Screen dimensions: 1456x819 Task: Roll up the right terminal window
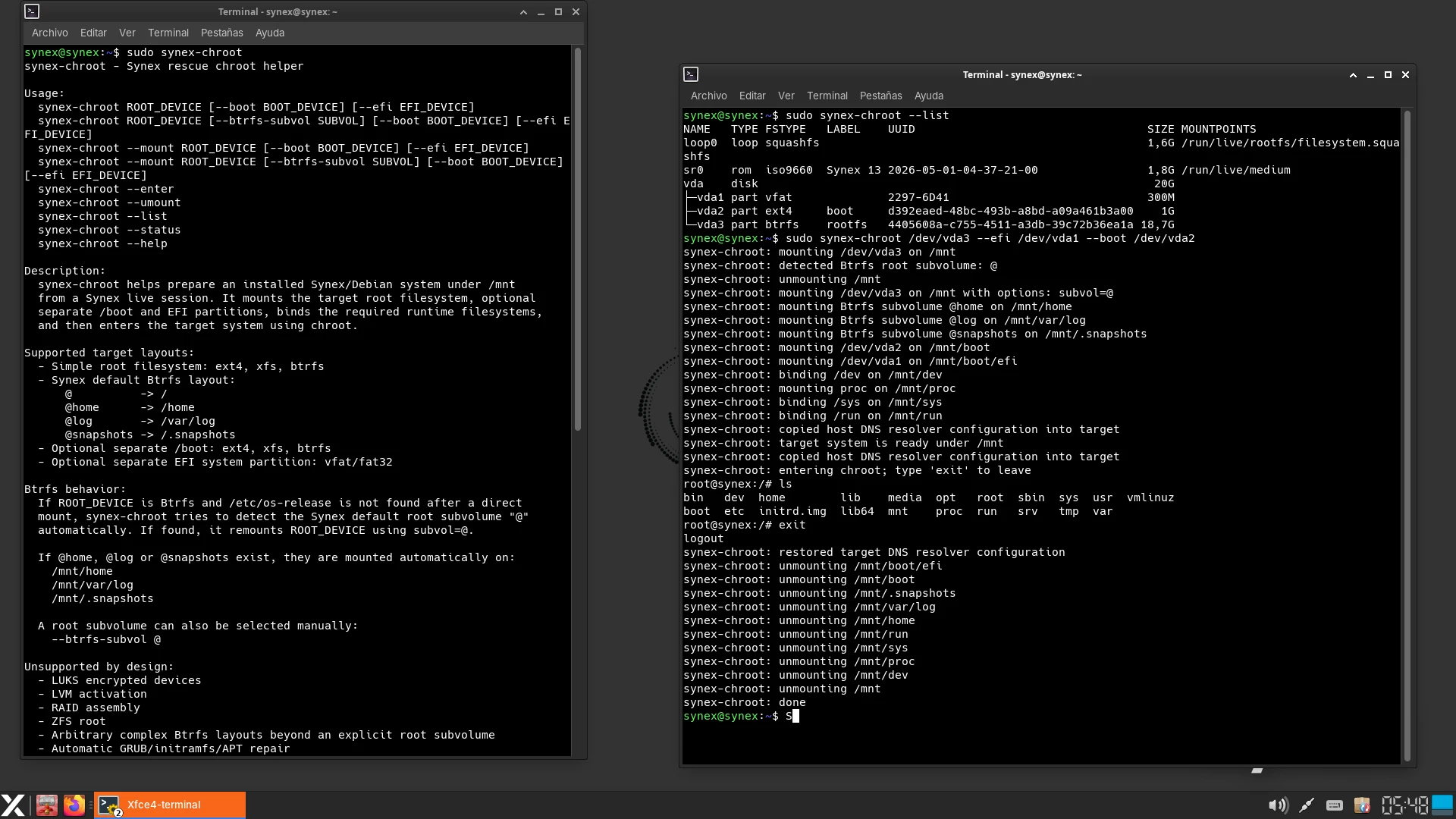(x=1353, y=75)
